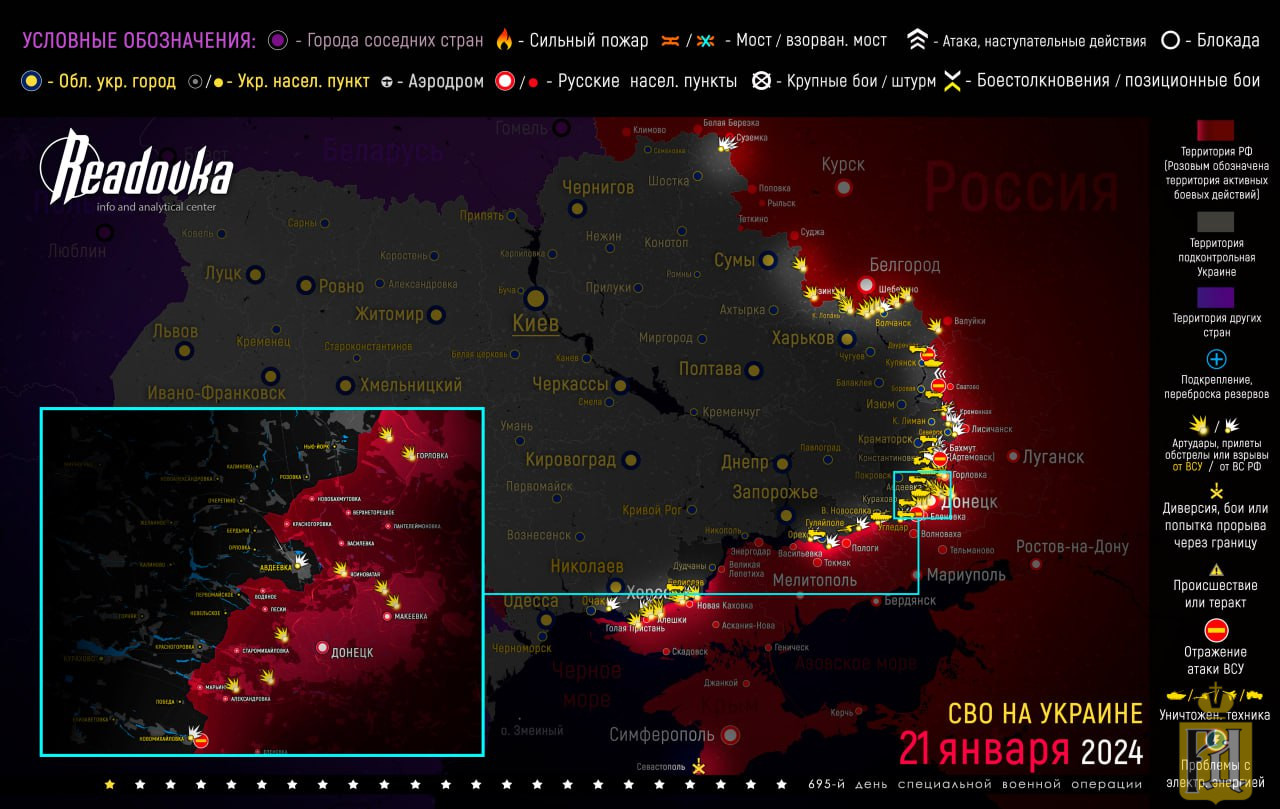1280x809 pixels.
Task: Click the info and analytical center tagline
Action: (x=156, y=207)
